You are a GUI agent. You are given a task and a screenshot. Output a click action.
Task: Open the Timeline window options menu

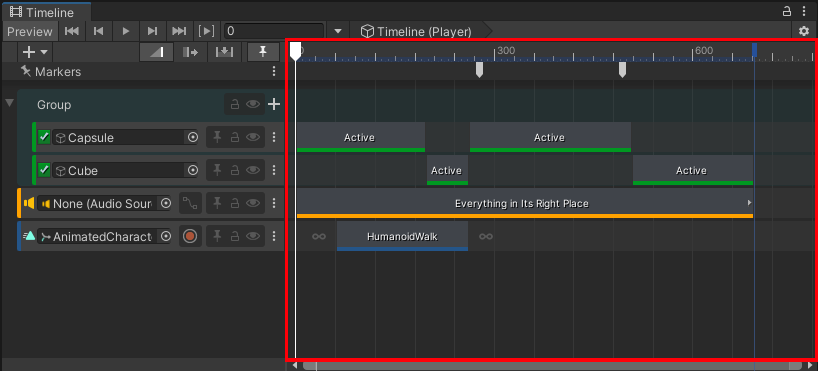[804, 11]
